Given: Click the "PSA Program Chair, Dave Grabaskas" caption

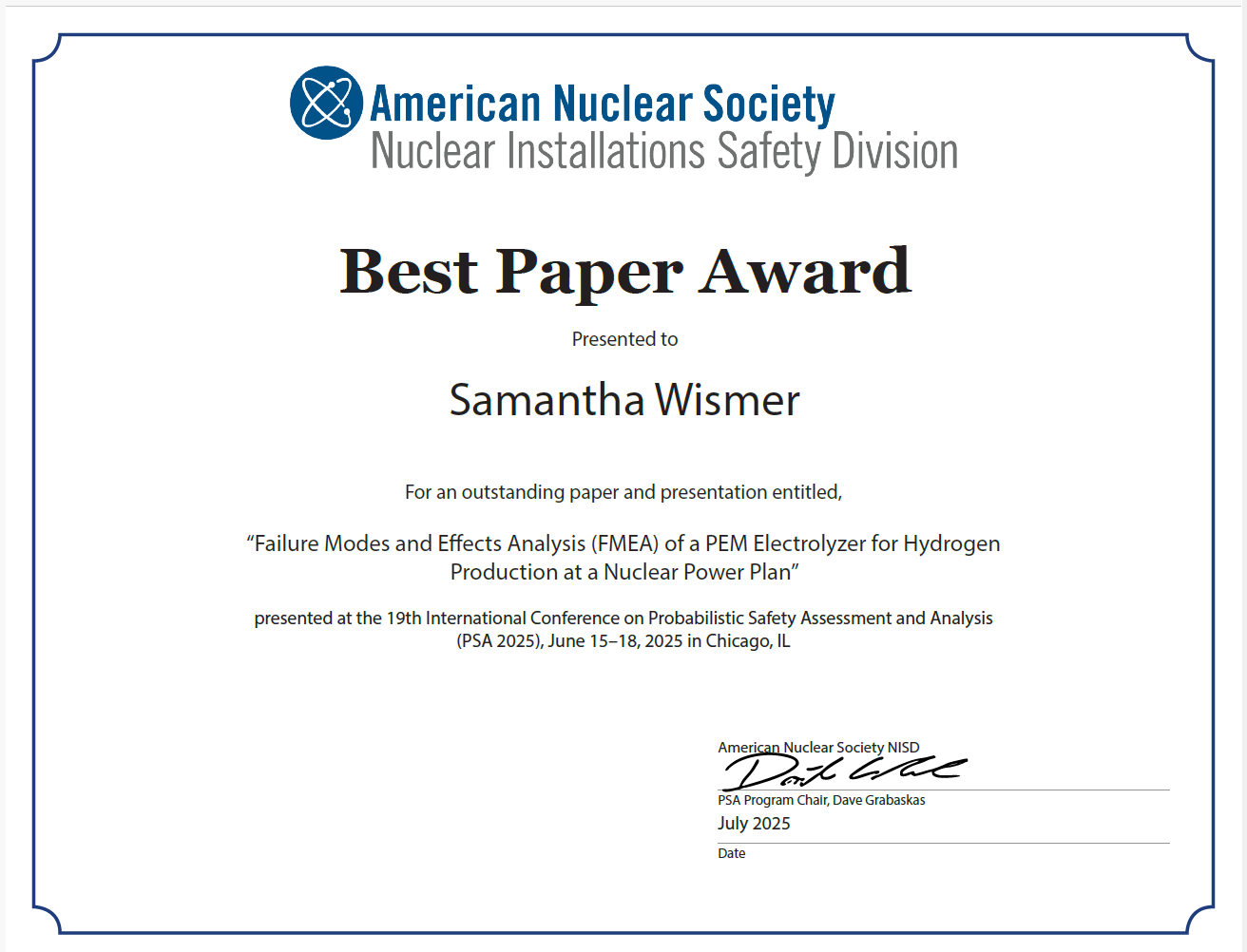Looking at the screenshot, I should 821,800.
